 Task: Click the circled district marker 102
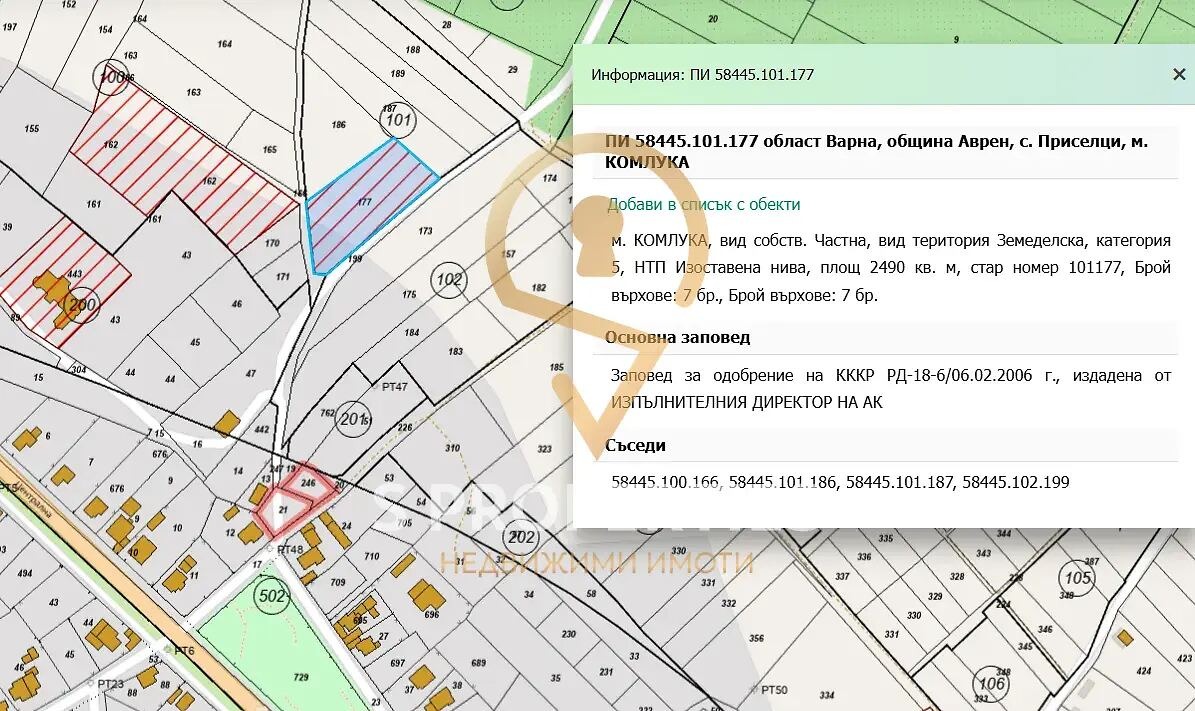[x=449, y=279]
